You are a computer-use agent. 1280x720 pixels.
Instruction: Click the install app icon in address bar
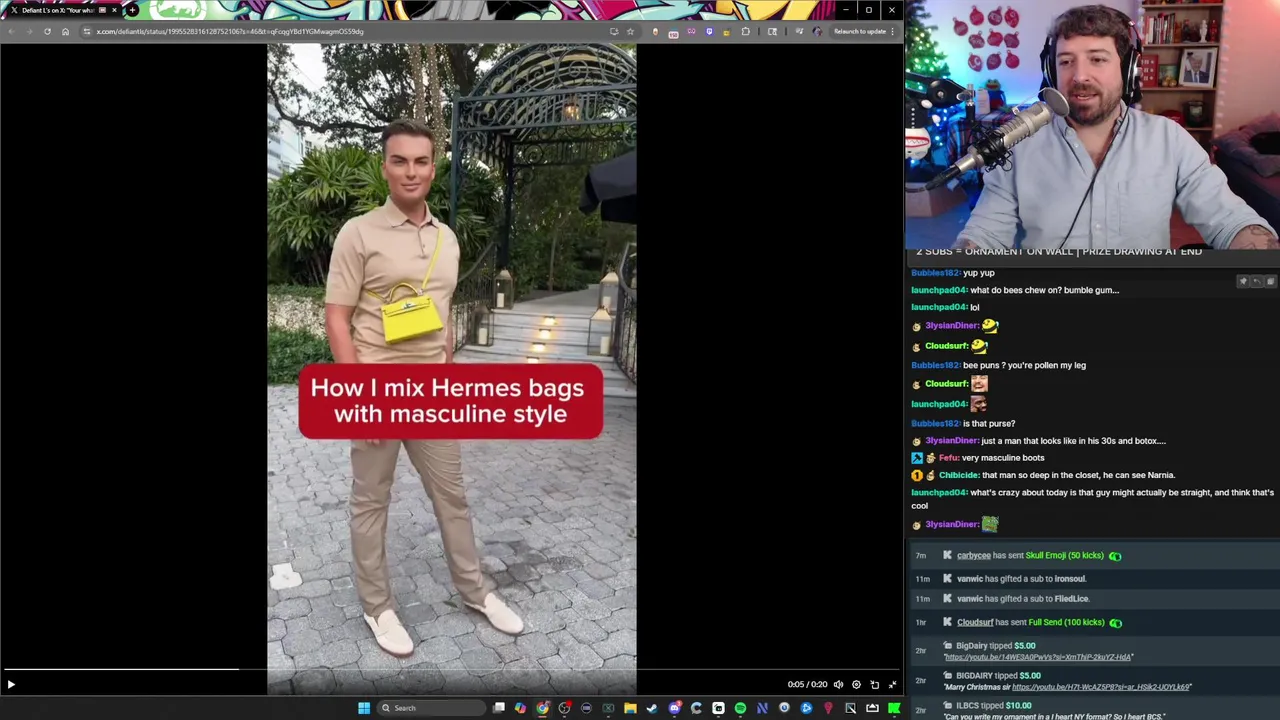point(613,31)
